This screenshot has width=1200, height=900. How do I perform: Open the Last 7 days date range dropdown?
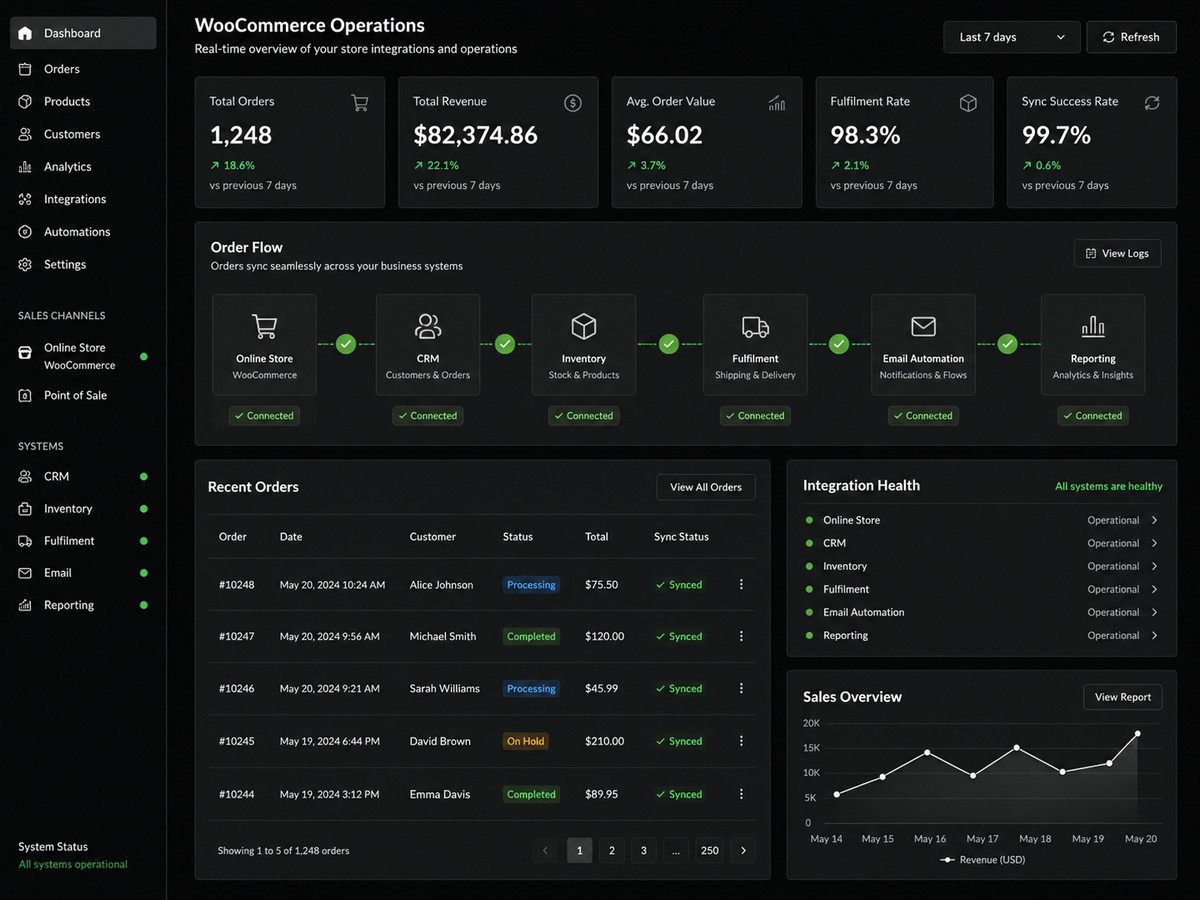point(1012,37)
